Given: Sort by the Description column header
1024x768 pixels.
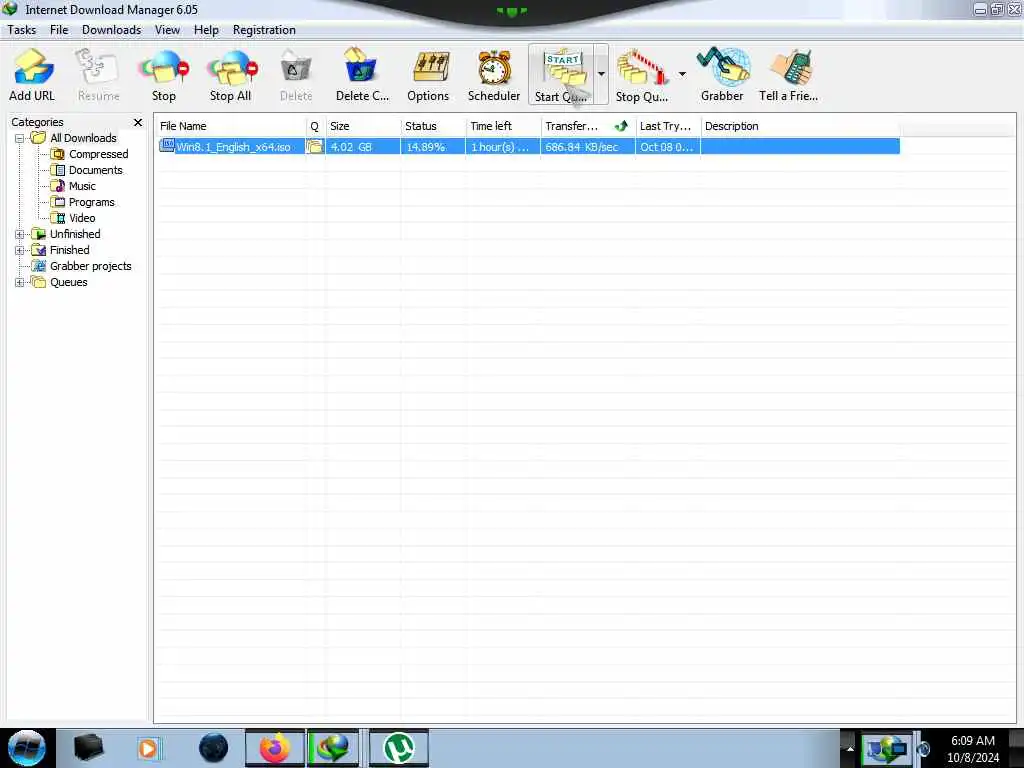Looking at the screenshot, I should coord(800,126).
